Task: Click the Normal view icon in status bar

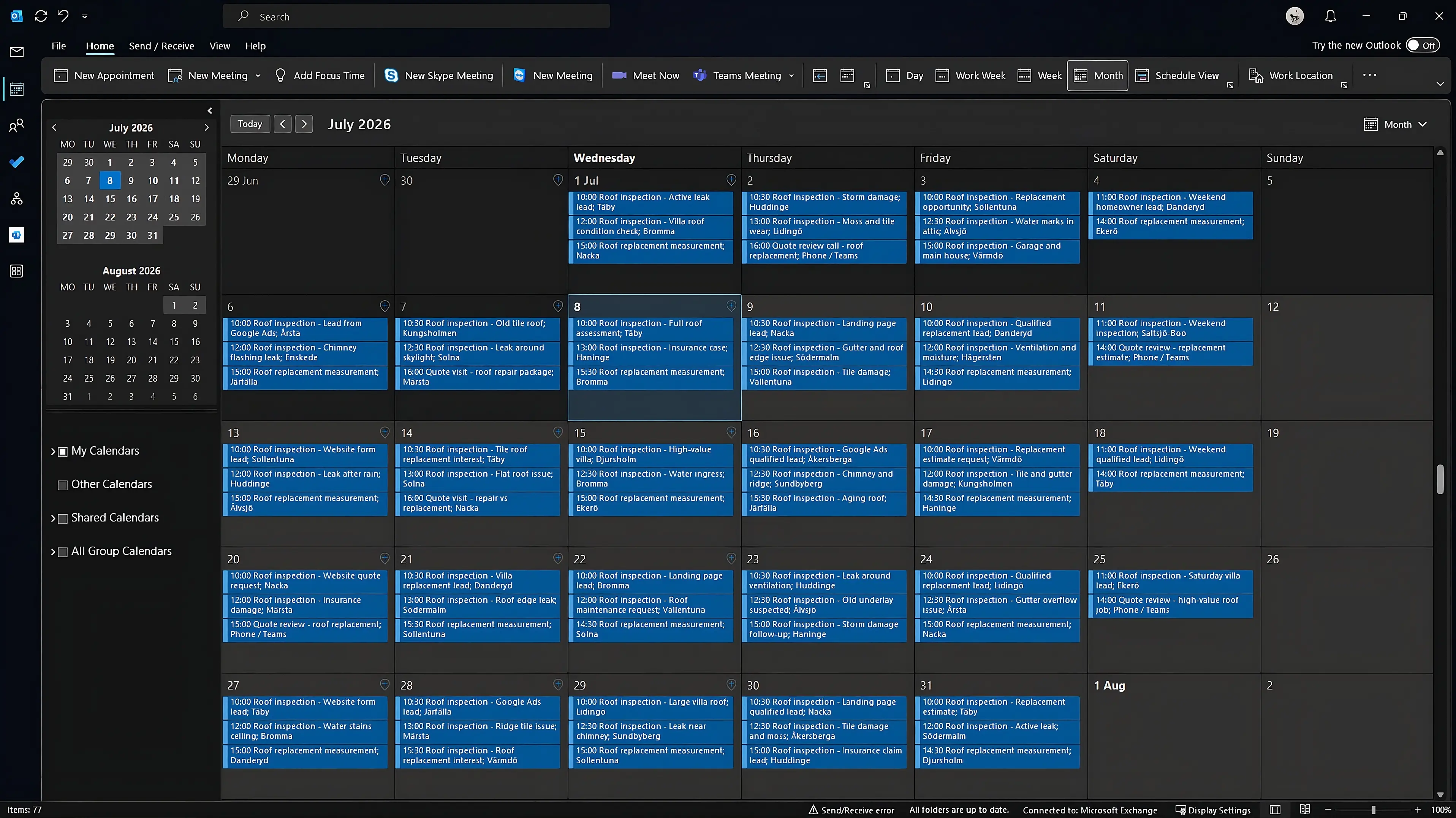Action: pyautogui.click(x=1275, y=810)
